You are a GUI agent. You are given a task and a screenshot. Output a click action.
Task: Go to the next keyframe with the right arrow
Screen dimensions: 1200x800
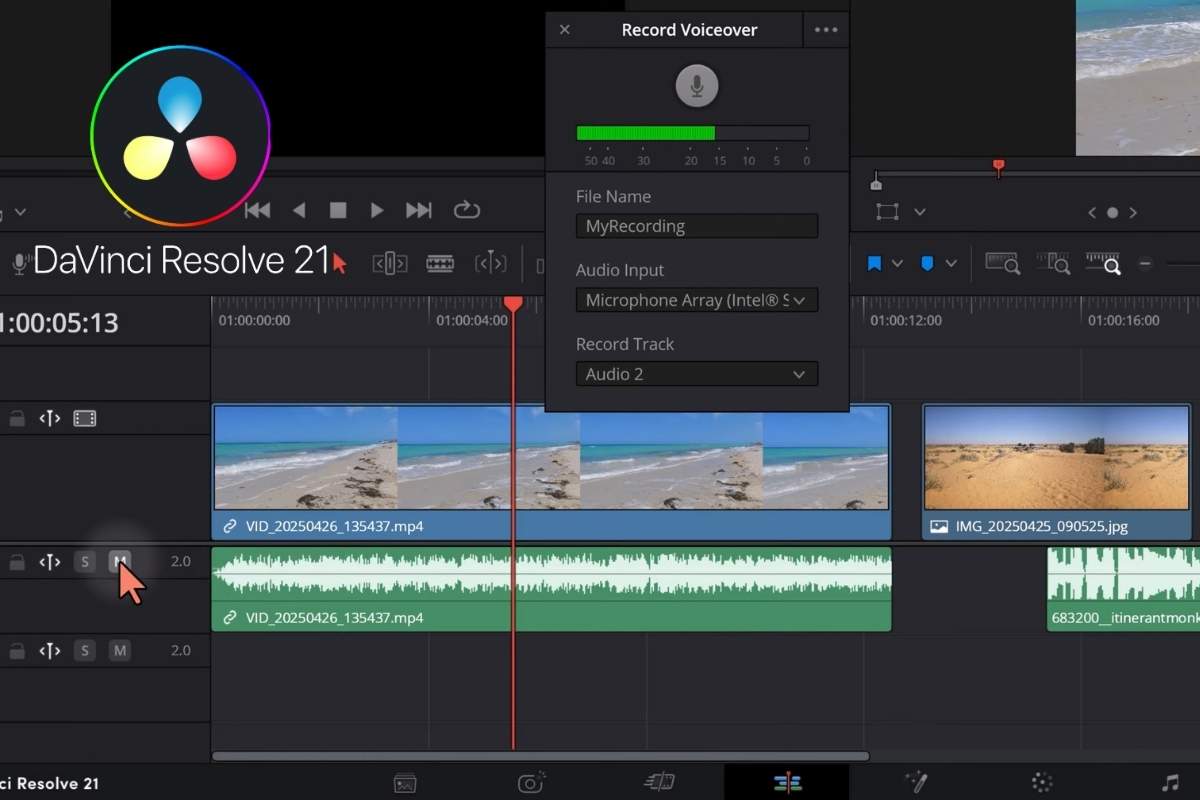click(x=1132, y=212)
